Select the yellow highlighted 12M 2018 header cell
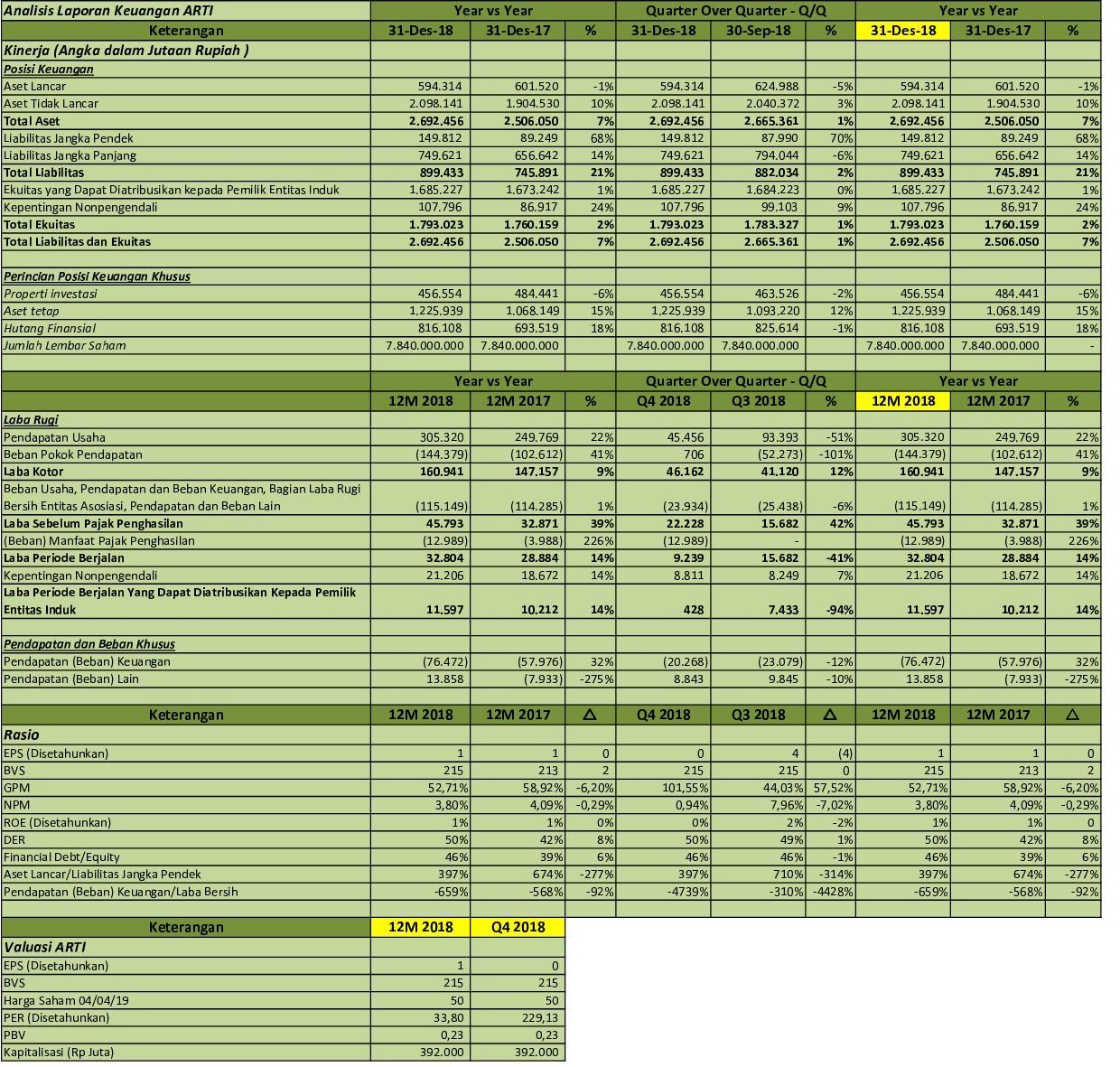The width and height of the screenshot is (1120, 1067). [x=902, y=400]
